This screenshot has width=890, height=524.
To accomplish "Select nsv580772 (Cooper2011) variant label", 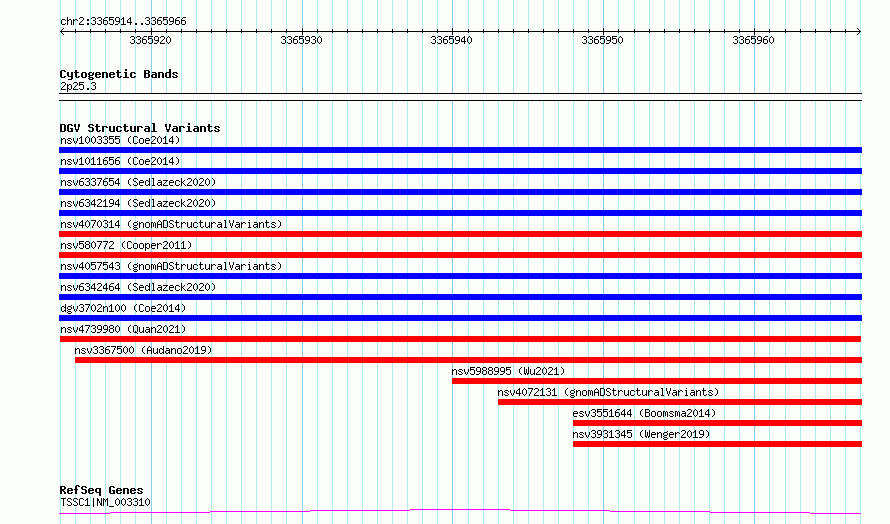I will pos(126,245).
